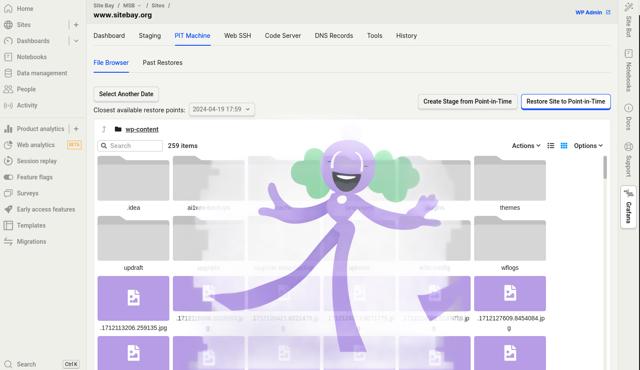Click Sites in the breadcrumb

click(158, 6)
